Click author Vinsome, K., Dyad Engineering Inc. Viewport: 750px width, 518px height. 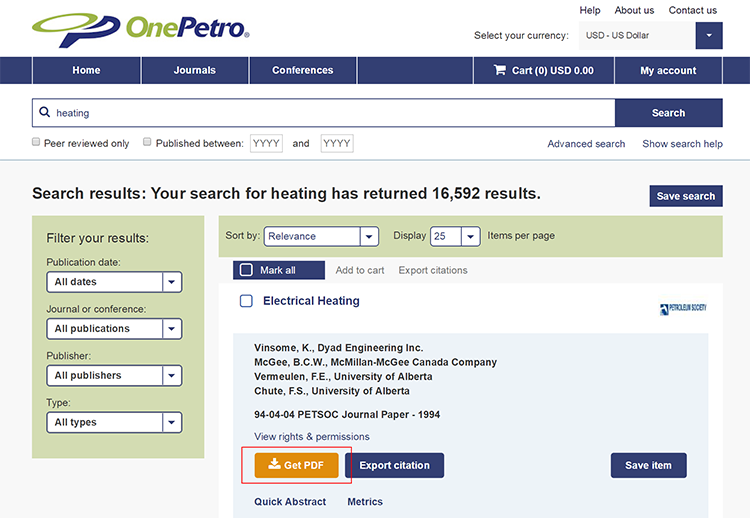pyautogui.click(x=339, y=348)
